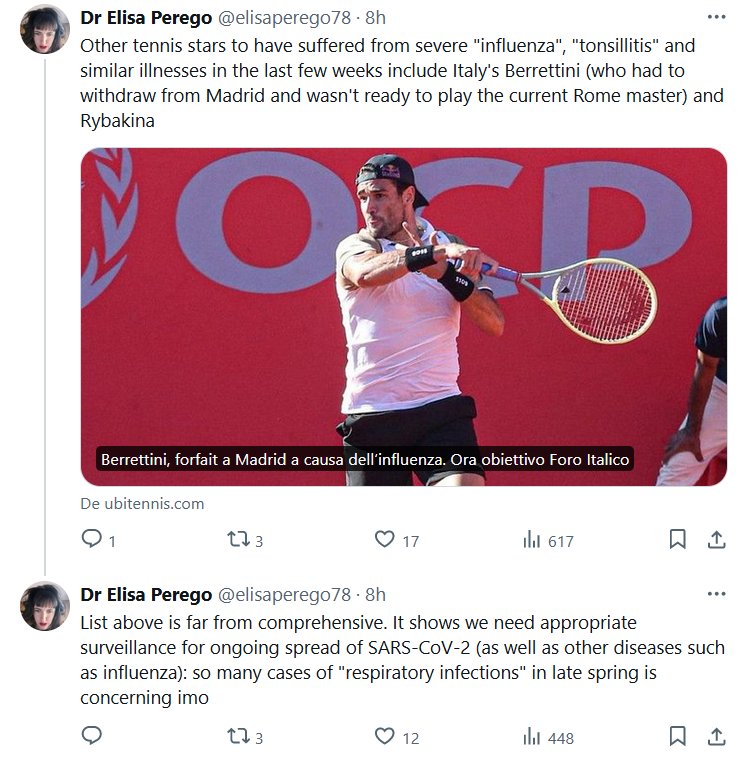
Task: Share the second tweet about surveillance
Action: (x=716, y=737)
